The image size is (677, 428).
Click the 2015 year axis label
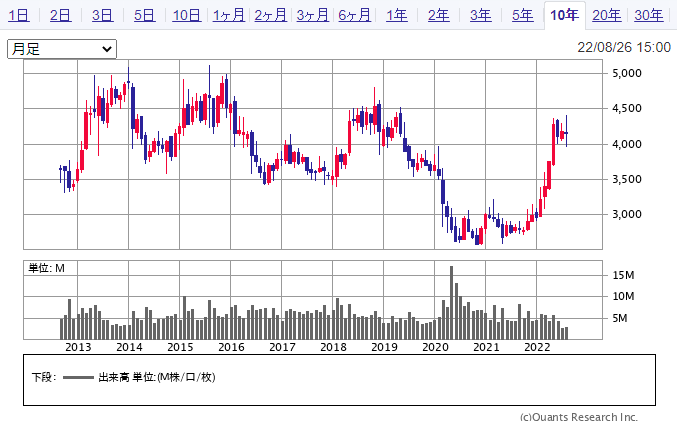[180, 347]
